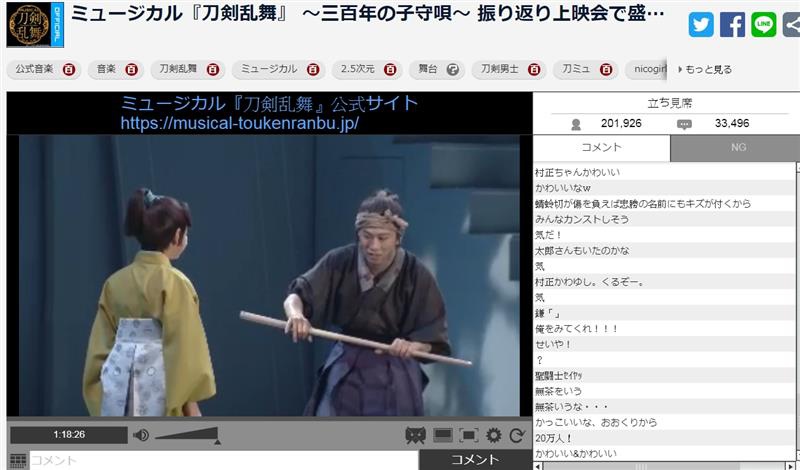Select comment 俺をみてくれ！！！

[577, 329]
